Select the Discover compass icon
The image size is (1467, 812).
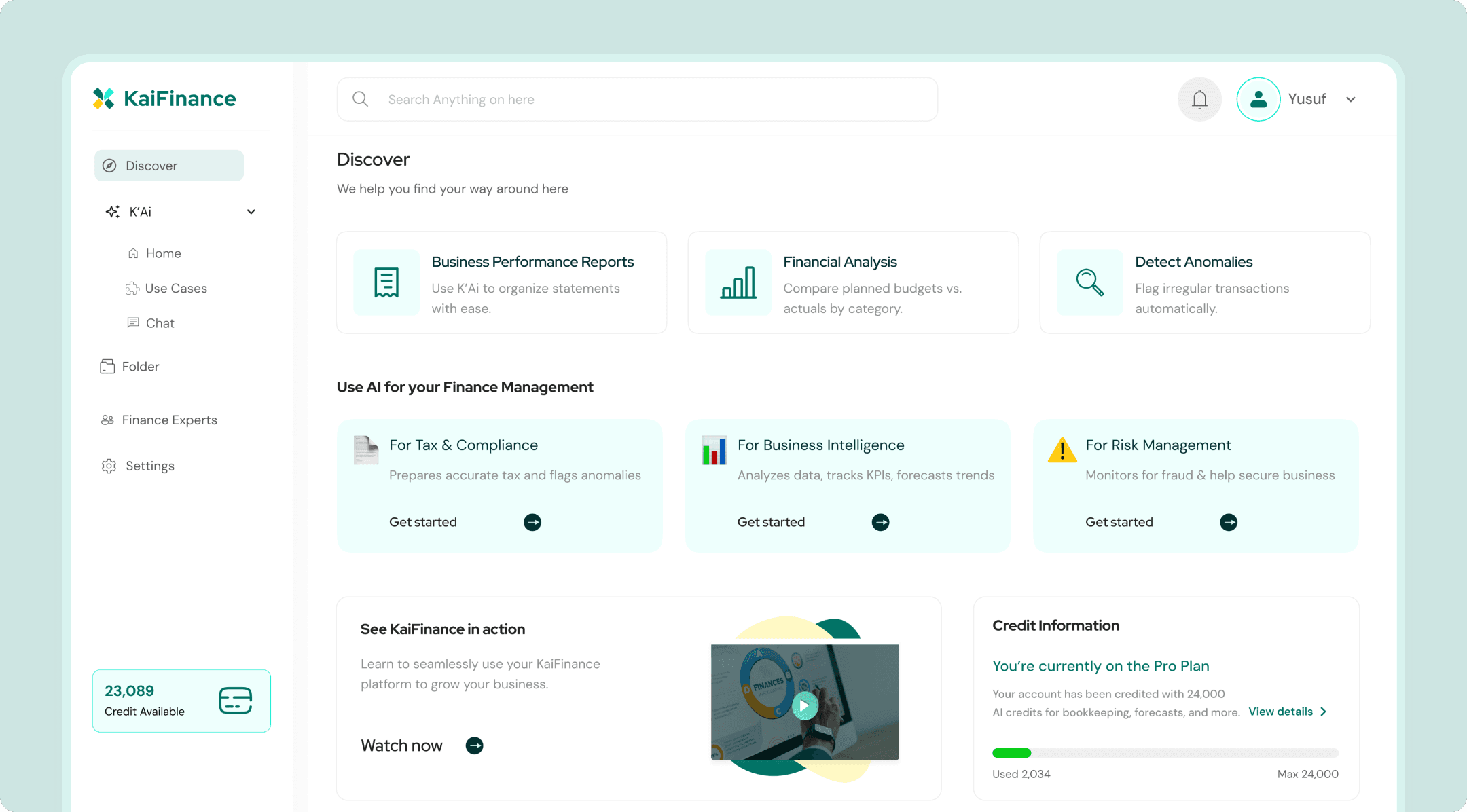pyautogui.click(x=109, y=165)
